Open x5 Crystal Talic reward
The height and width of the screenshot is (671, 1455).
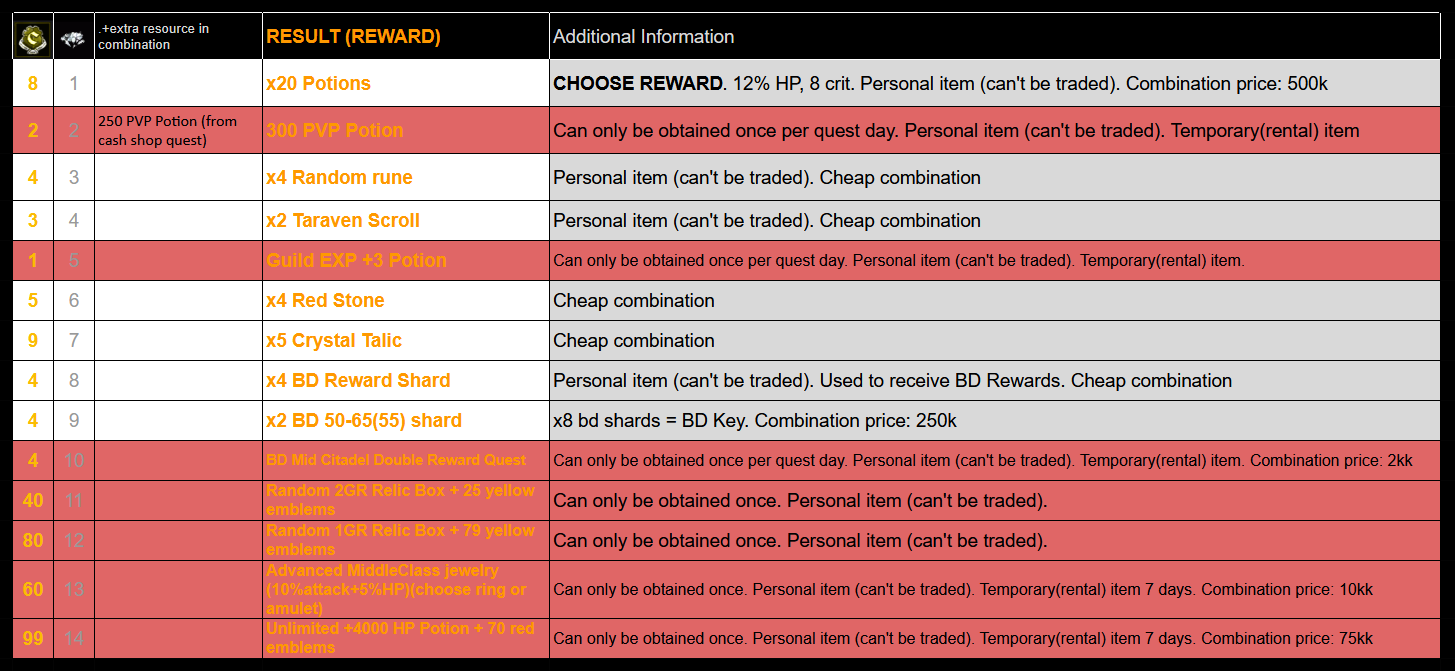coord(334,341)
